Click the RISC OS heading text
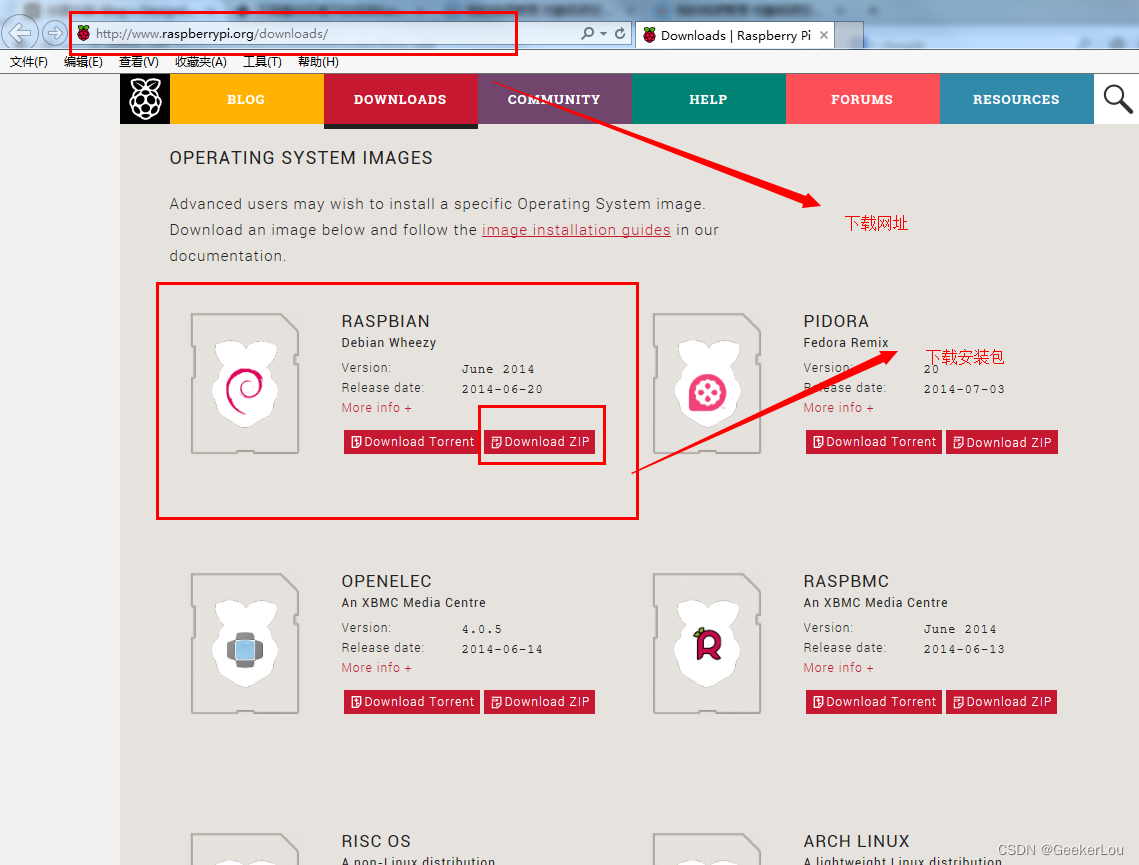The image size is (1139, 865). coord(376,841)
